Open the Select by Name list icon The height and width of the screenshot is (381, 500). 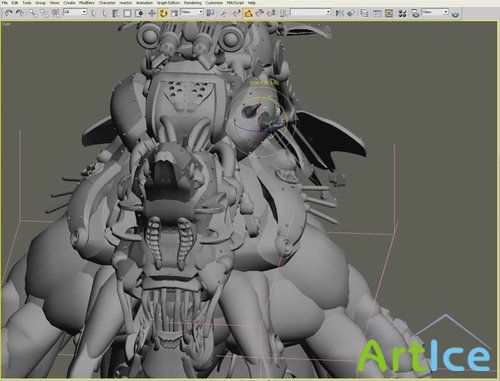point(116,13)
